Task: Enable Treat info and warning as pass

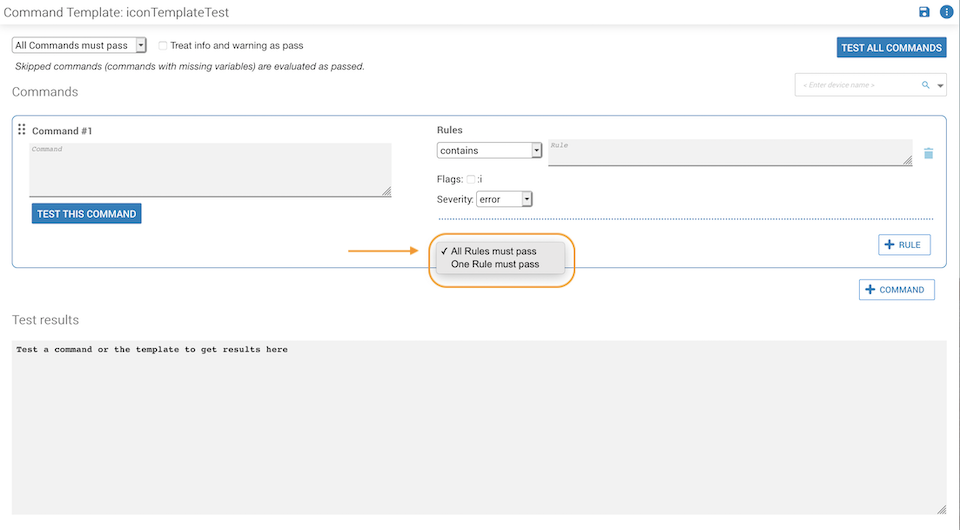Action: pyautogui.click(x=163, y=45)
